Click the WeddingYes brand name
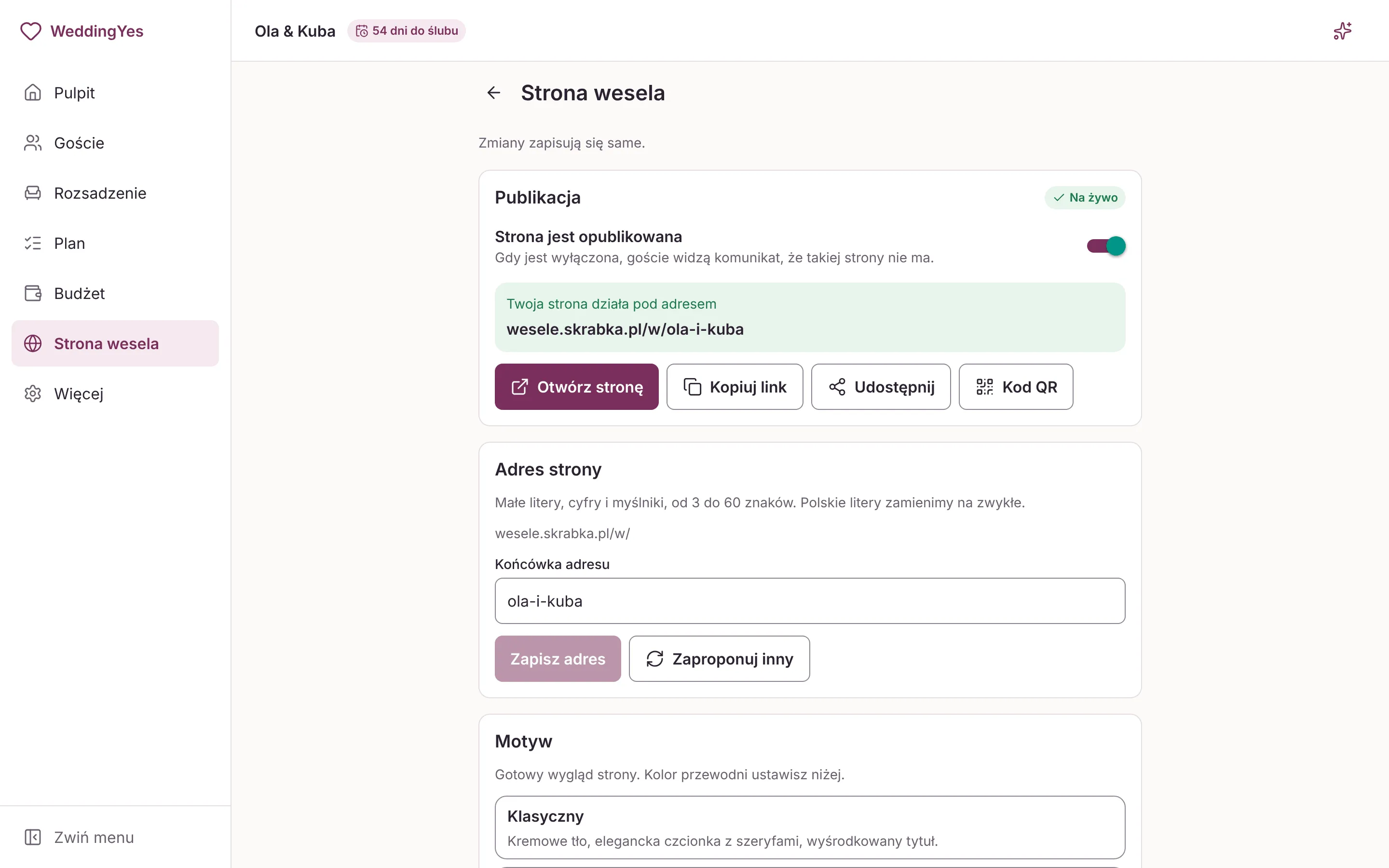This screenshot has width=1389, height=868. point(97,31)
